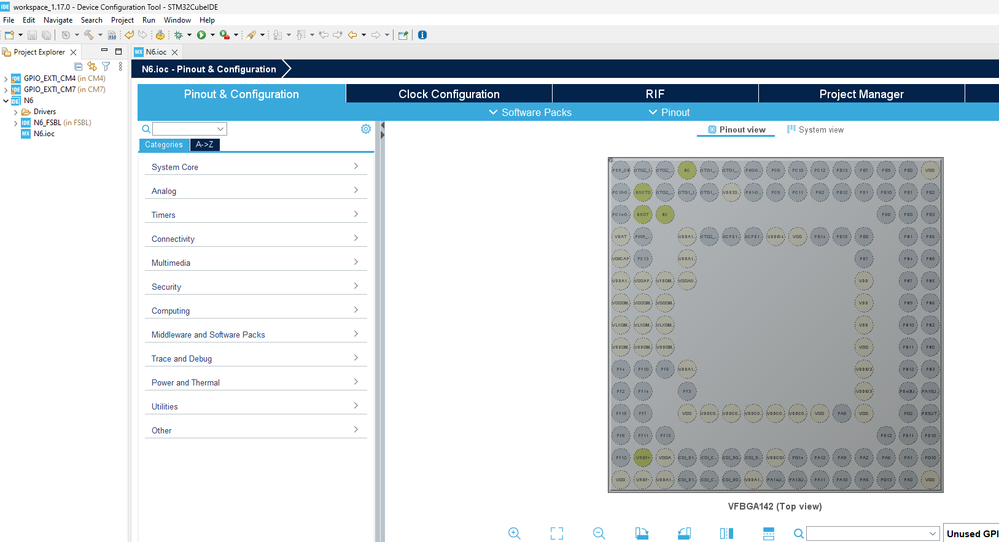Switch to System view
The width and height of the screenshot is (999, 542).
point(815,129)
